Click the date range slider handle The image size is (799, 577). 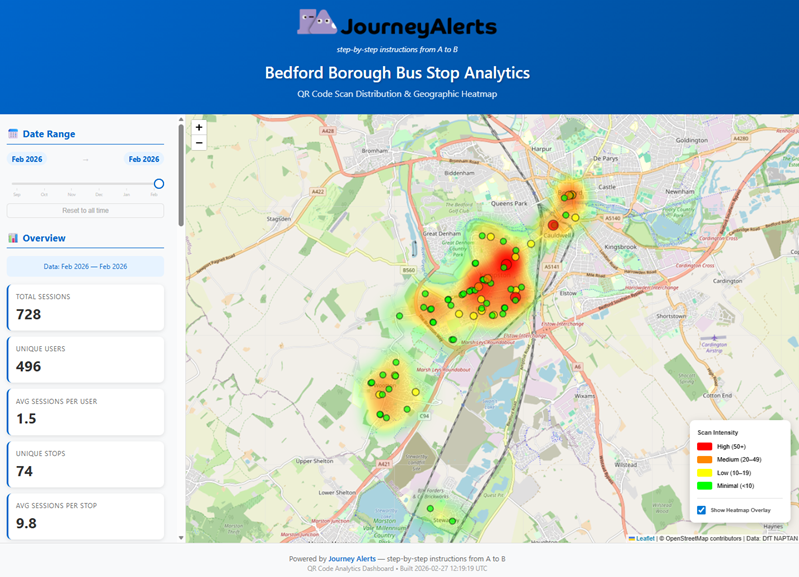point(159,184)
